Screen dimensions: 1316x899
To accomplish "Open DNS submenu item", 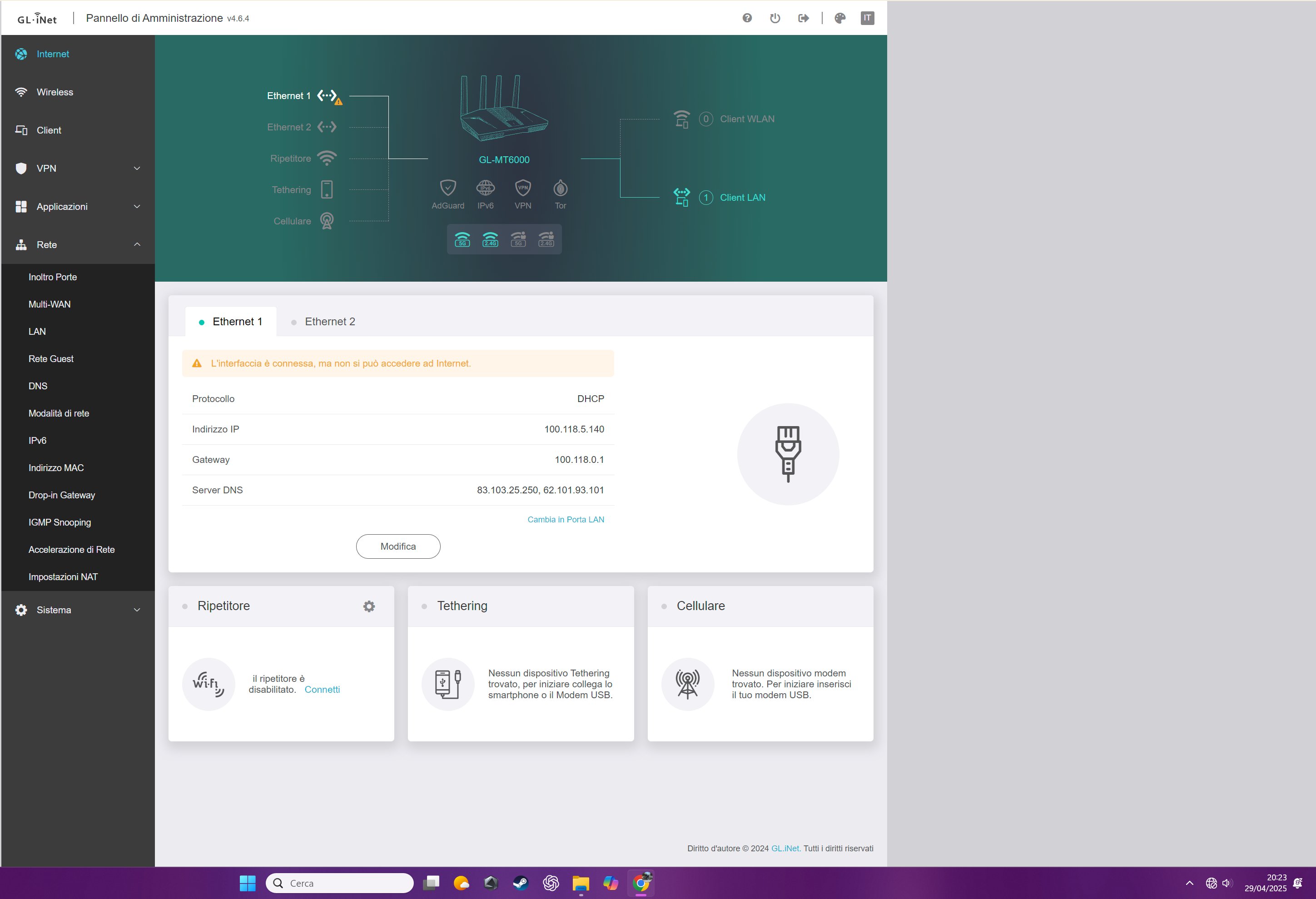I will (x=78, y=386).
